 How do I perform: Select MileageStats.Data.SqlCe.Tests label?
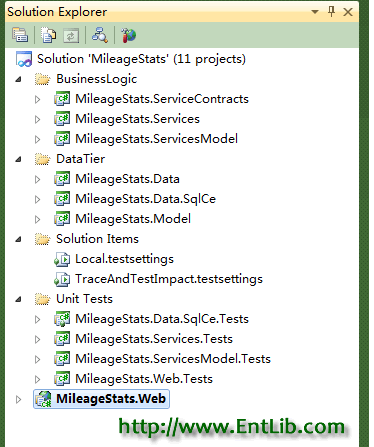point(162,319)
